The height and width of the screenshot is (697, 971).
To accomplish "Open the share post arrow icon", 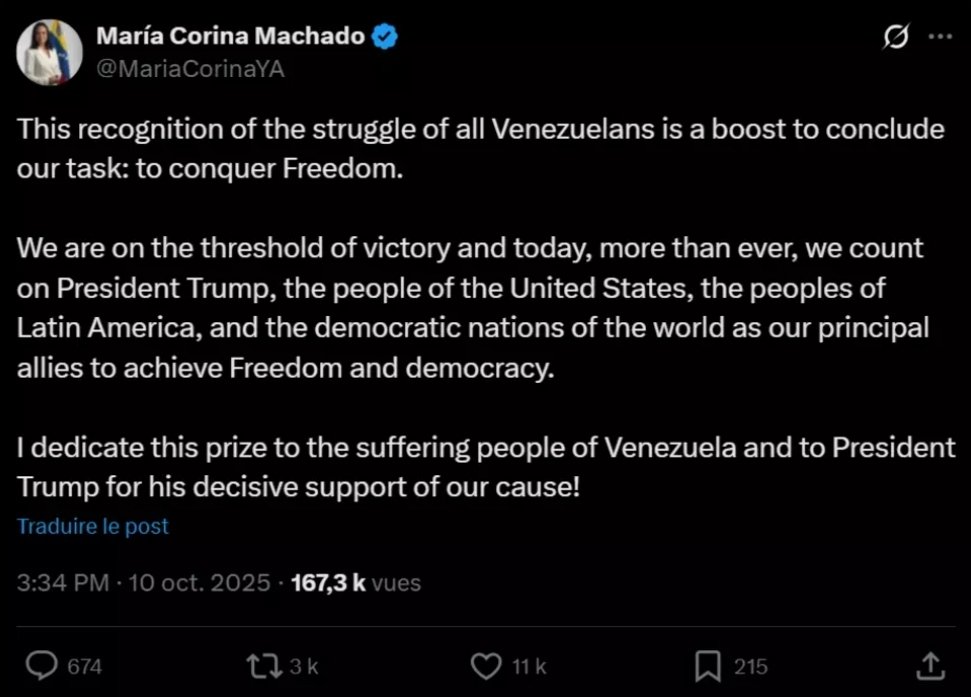I will [x=929, y=665].
